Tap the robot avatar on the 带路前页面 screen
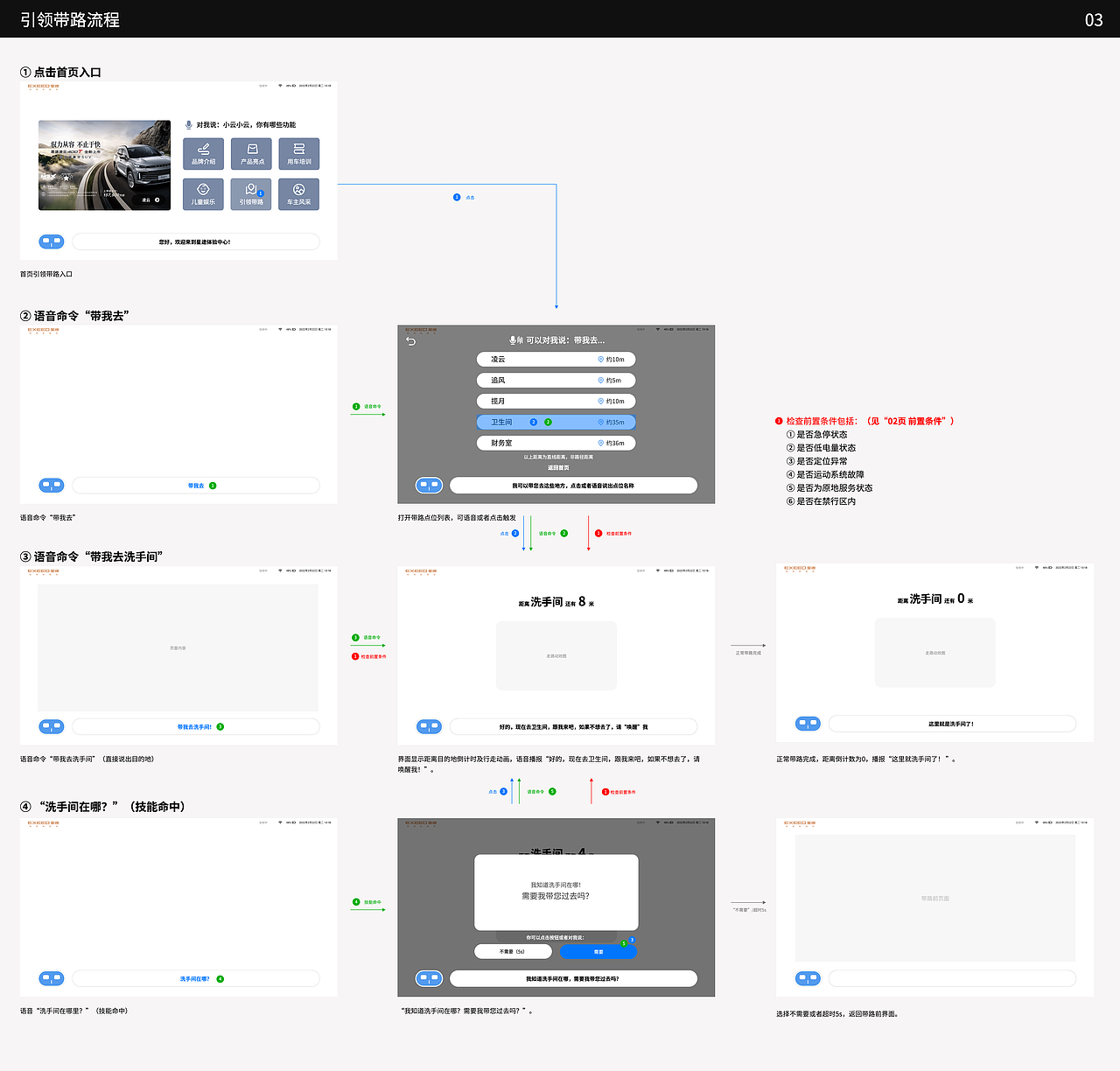 click(808, 978)
